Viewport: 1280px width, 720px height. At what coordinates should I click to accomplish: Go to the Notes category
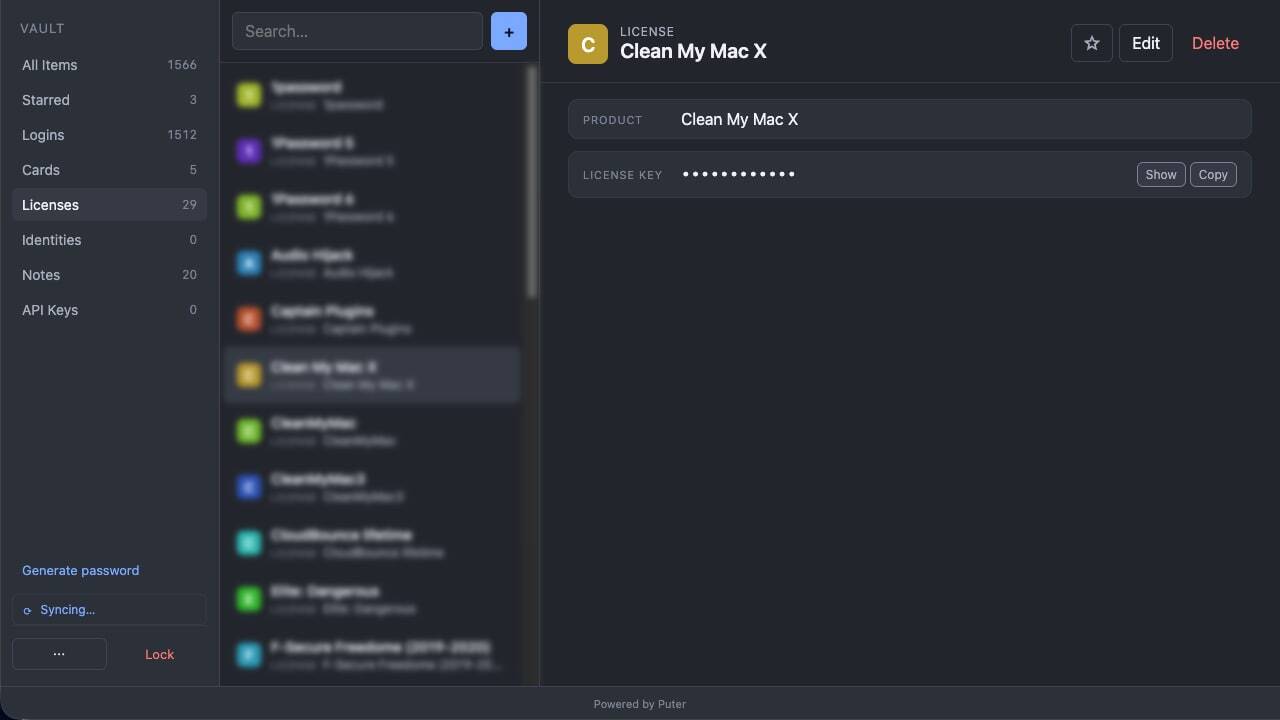pos(109,275)
